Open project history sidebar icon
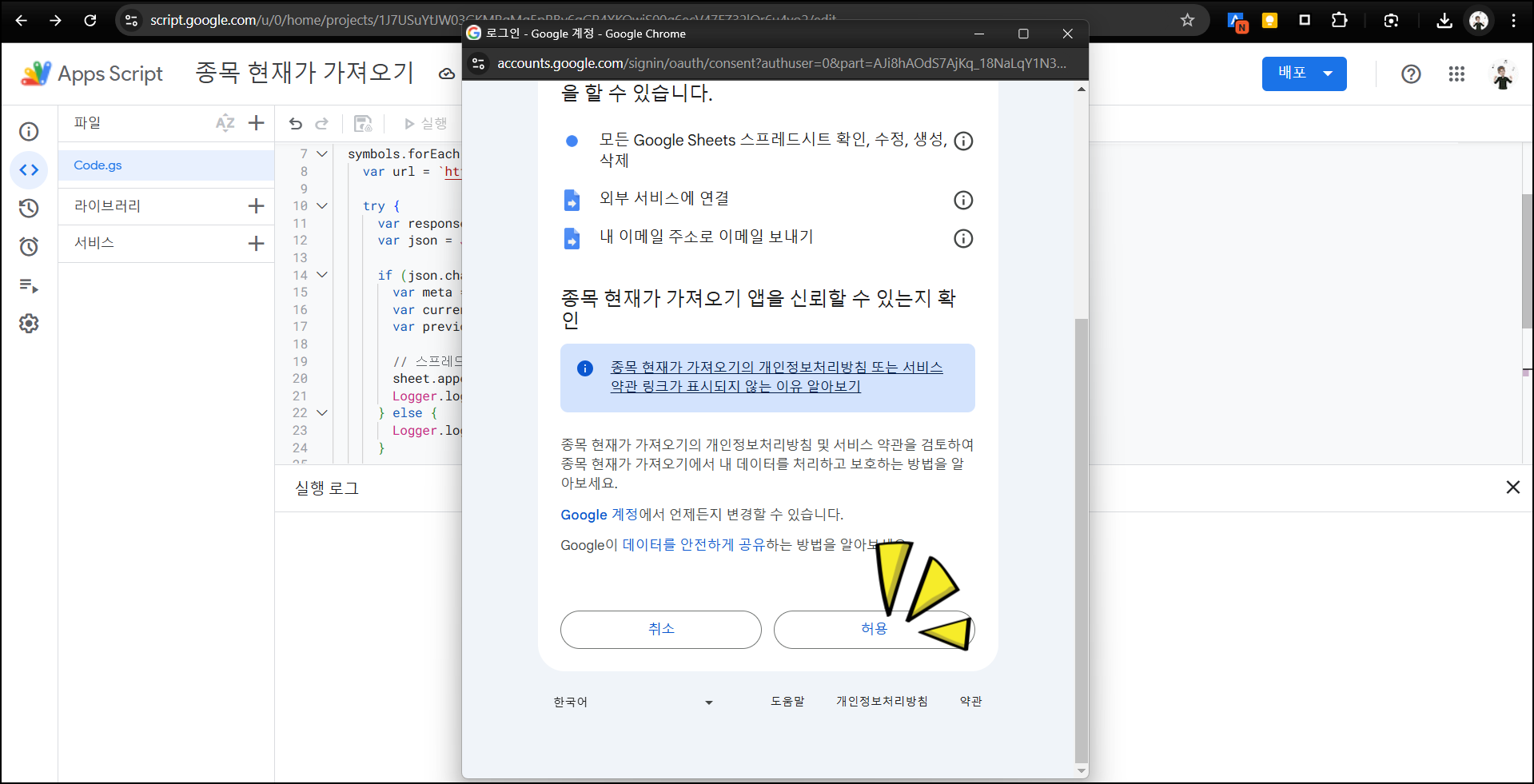Screen dimensions: 1534x784 click(29, 209)
